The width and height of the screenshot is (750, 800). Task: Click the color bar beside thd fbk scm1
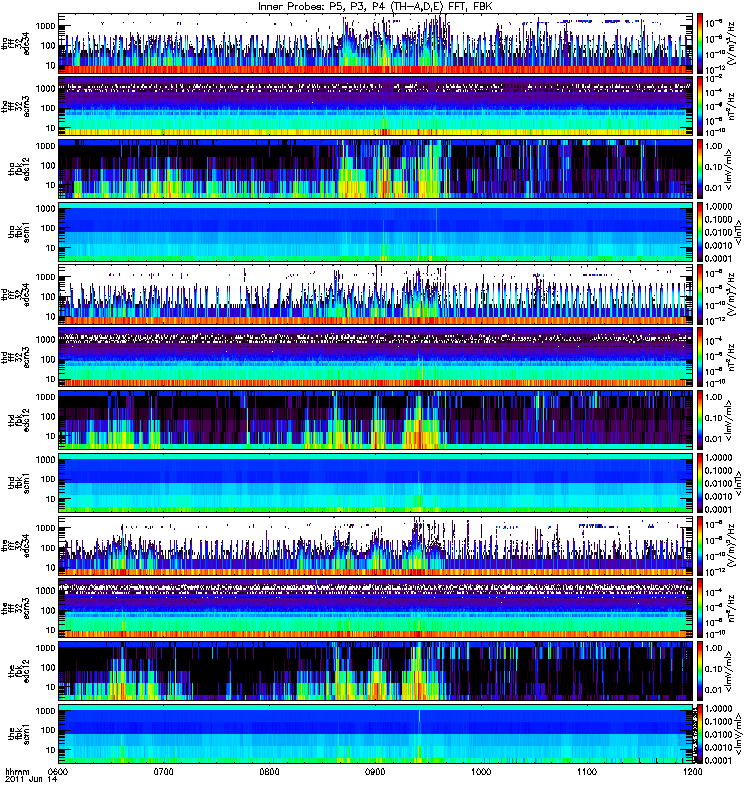tap(700, 483)
